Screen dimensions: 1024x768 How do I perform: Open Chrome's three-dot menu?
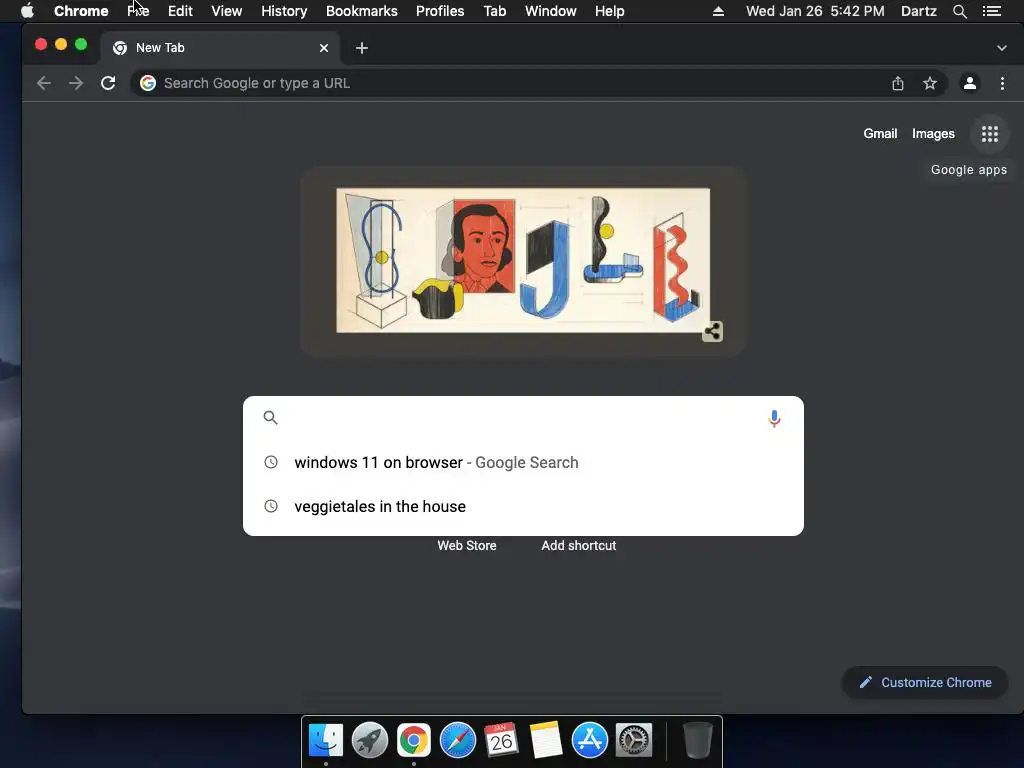pyautogui.click(x=1002, y=83)
